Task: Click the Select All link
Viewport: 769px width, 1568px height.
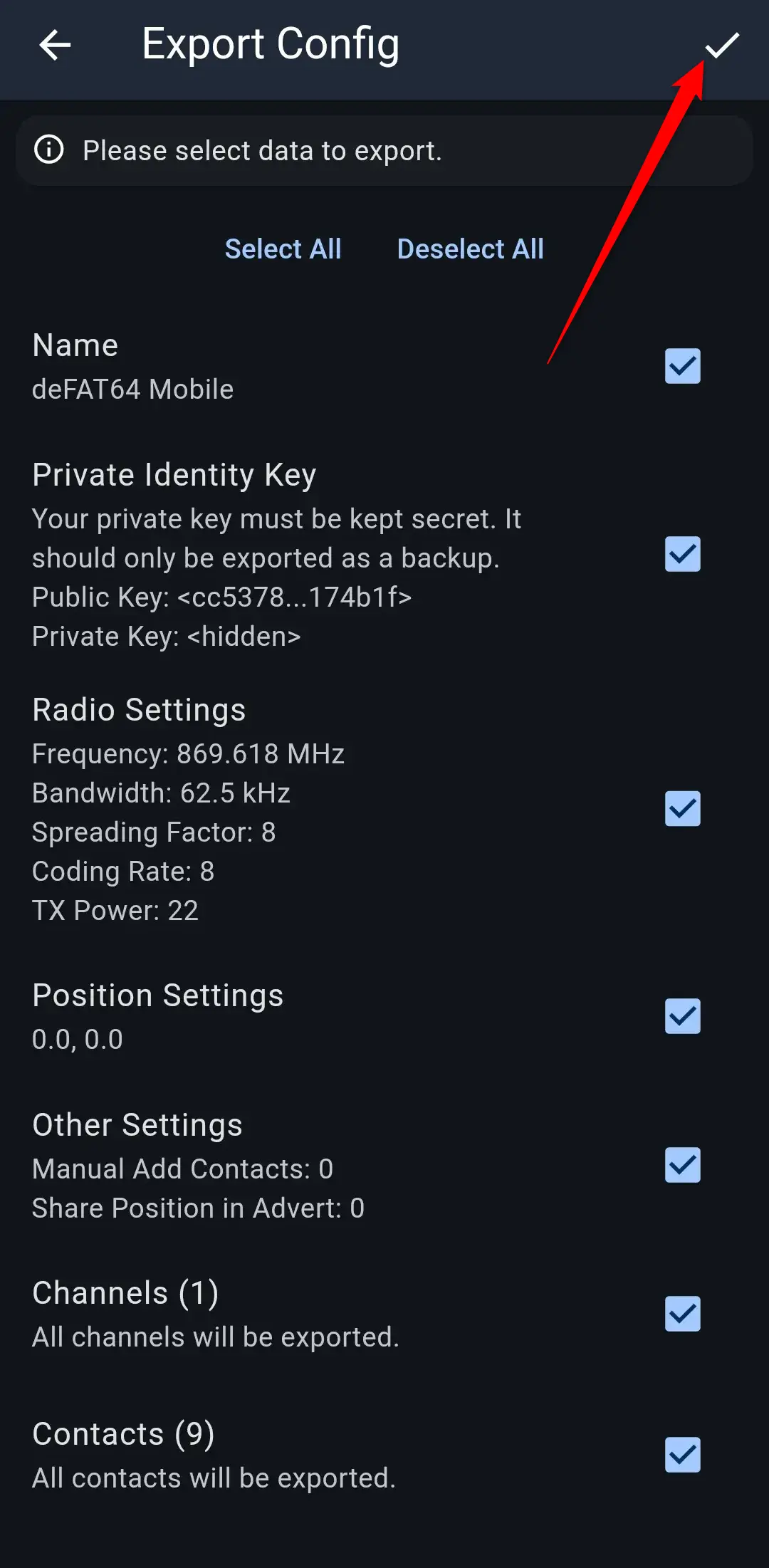Action: [x=283, y=249]
